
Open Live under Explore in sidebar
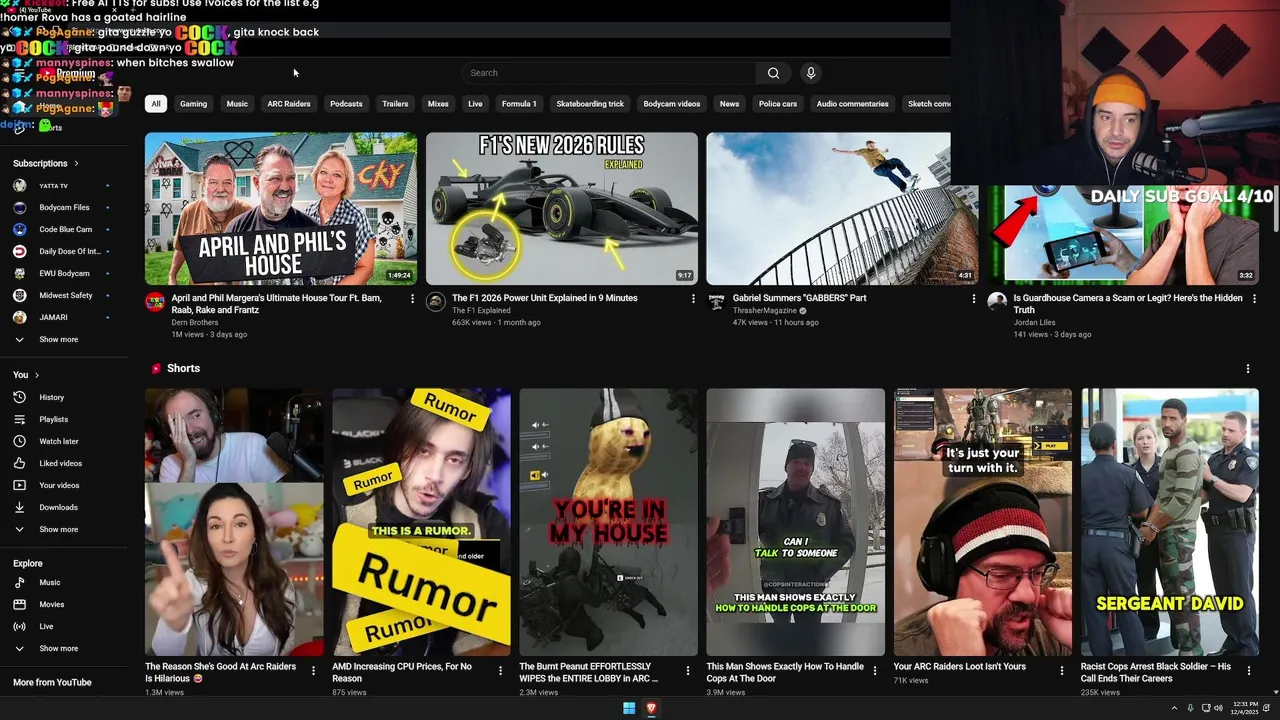point(46,626)
